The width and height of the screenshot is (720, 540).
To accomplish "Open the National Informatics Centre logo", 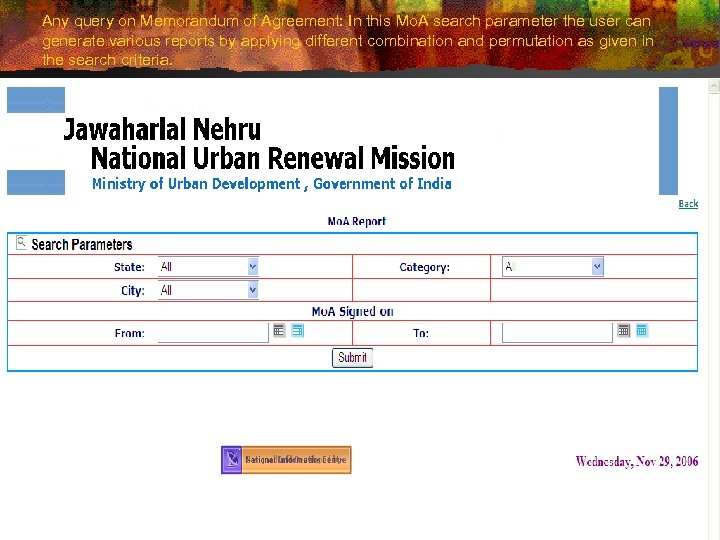I will (286, 460).
